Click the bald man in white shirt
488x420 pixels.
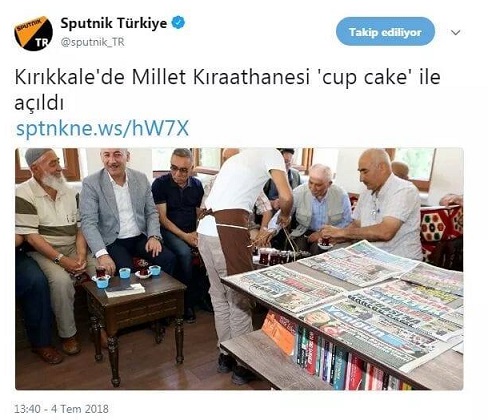380,207
